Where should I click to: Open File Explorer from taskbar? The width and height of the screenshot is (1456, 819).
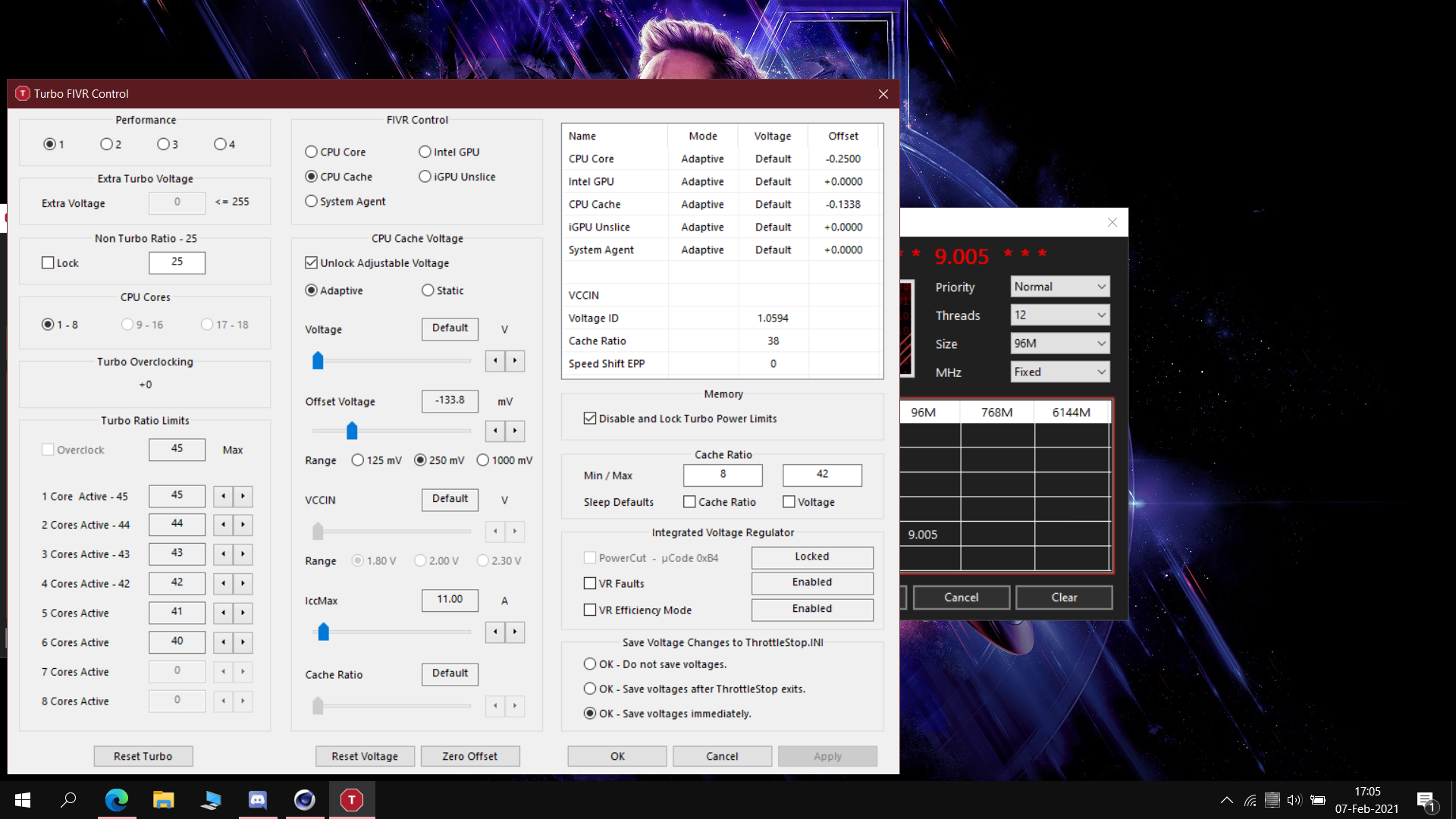(x=164, y=800)
